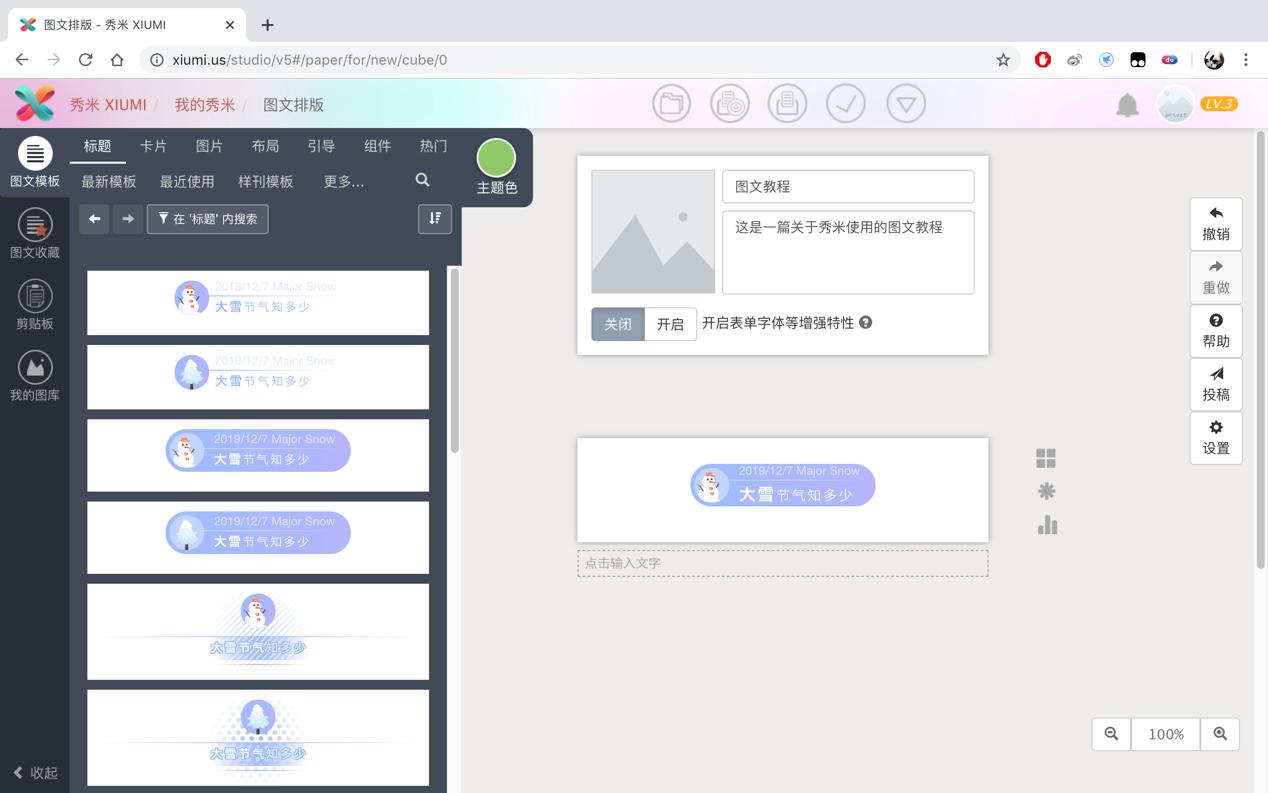Click the bar chart icon beside title block
Image resolution: width=1268 pixels, height=793 pixels.
click(x=1047, y=525)
